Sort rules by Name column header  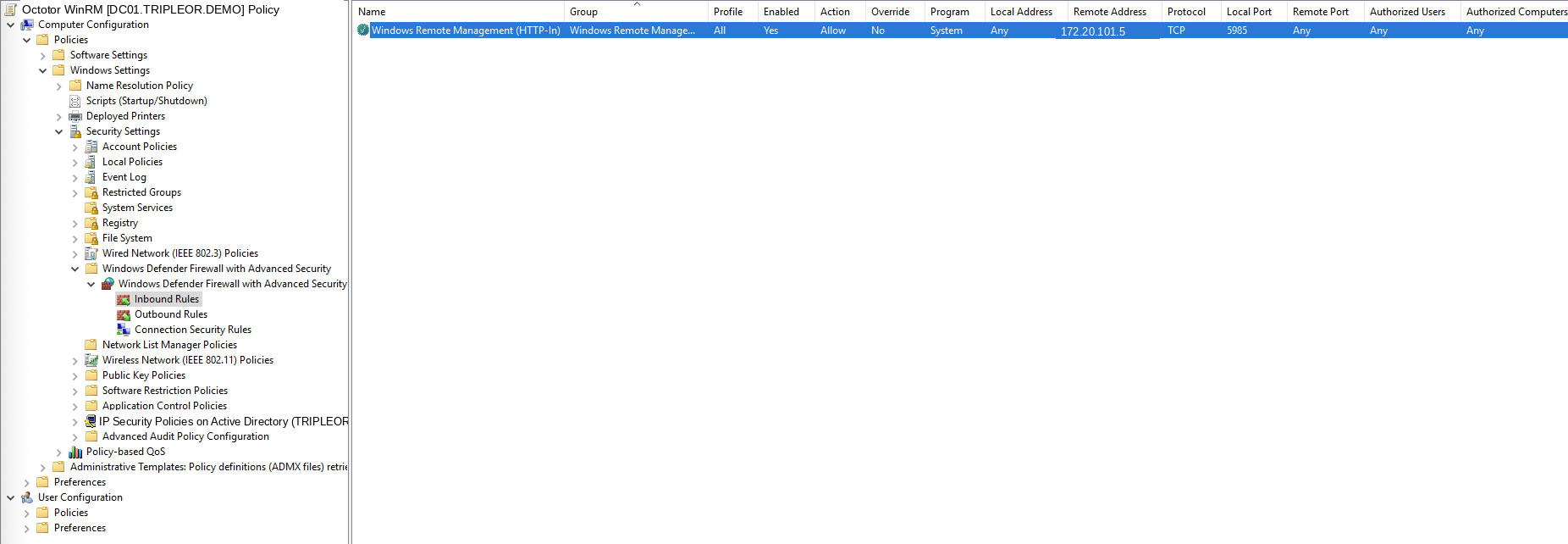pyautogui.click(x=458, y=12)
